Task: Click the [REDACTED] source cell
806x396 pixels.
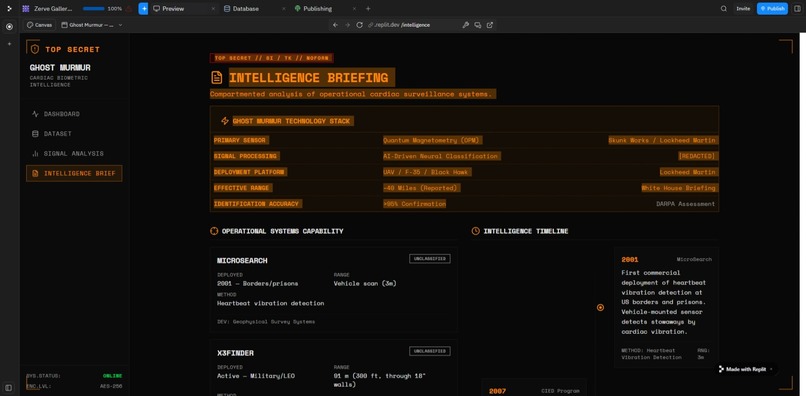Action: 697,156
